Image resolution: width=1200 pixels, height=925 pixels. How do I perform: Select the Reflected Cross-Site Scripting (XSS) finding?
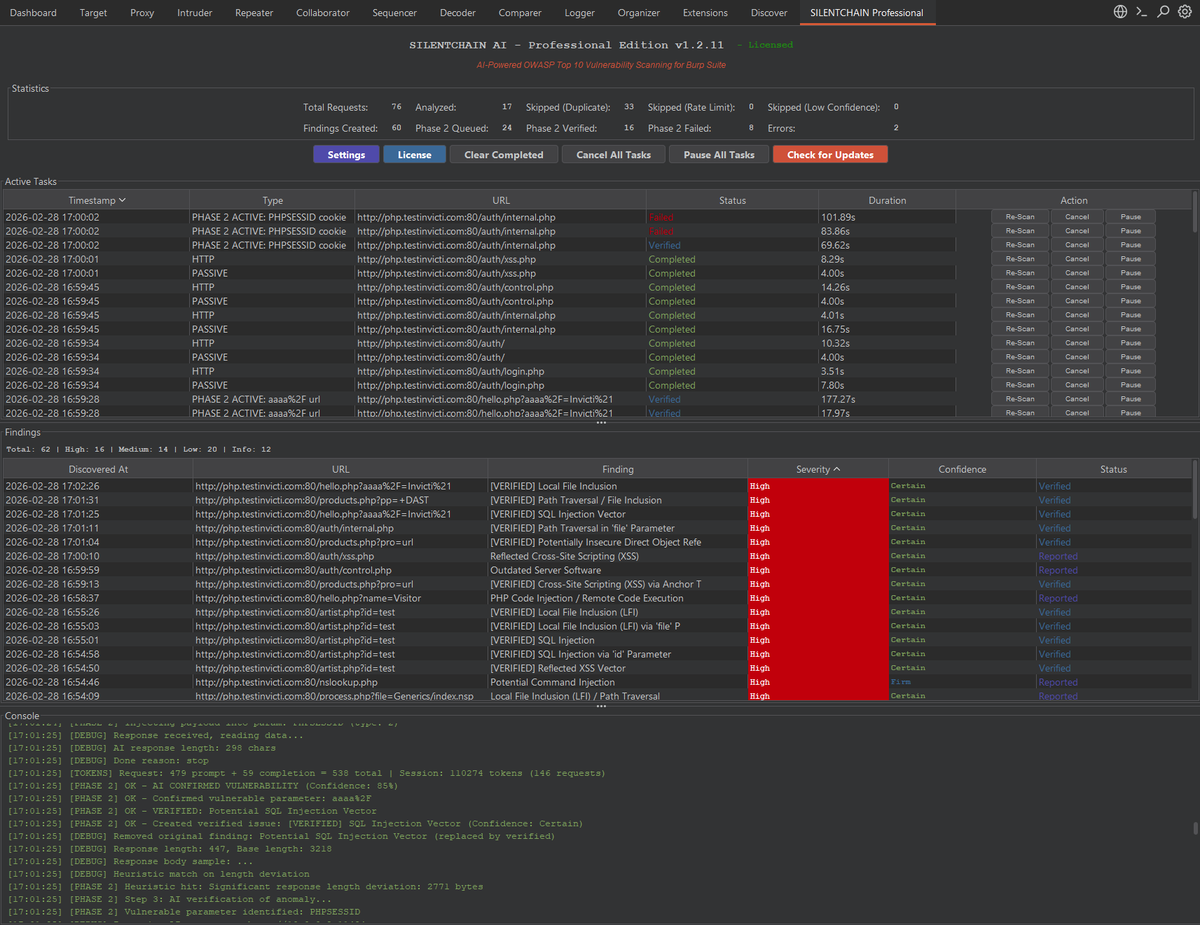click(x=598, y=556)
